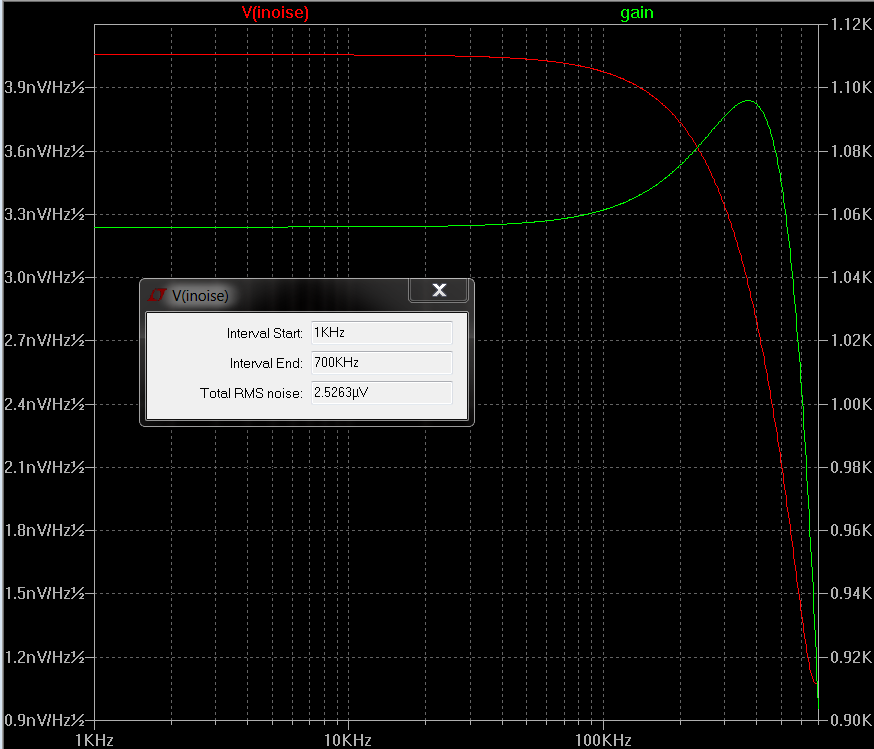This screenshot has width=874, height=749.
Task: Click the 1KHz frequency axis label
Action: pyautogui.click(x=95, y=740)
